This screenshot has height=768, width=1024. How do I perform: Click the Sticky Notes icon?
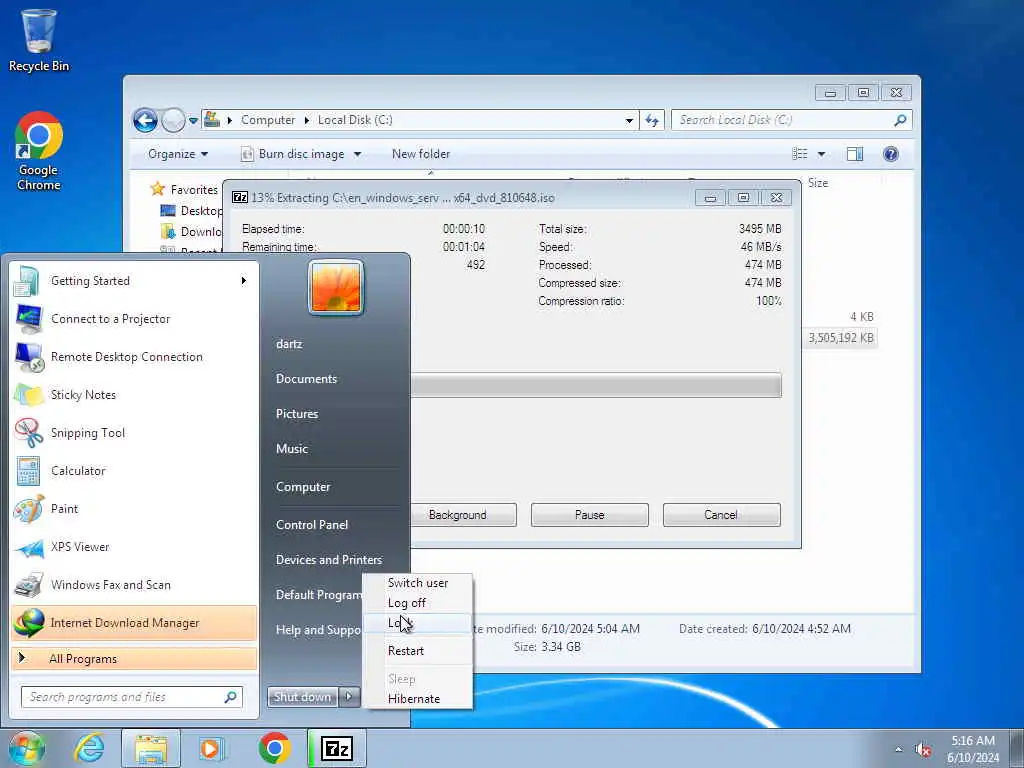coord(29,395)
